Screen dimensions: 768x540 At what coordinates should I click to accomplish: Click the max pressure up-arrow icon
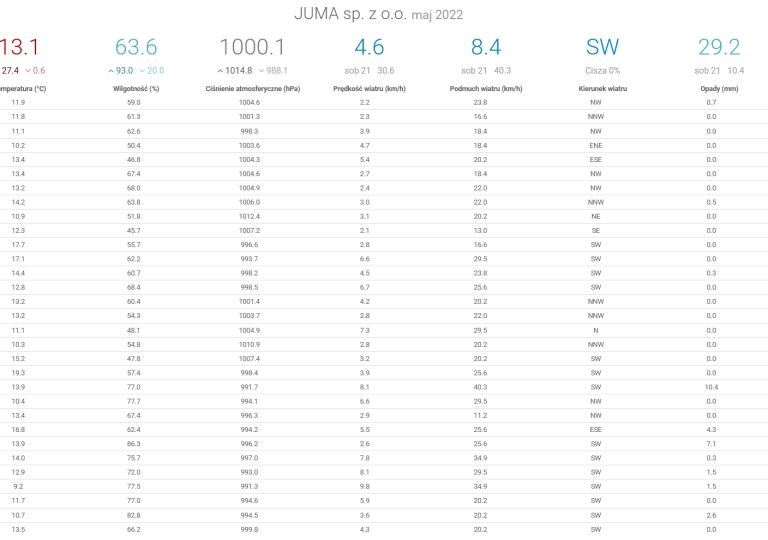coord(220,71)
